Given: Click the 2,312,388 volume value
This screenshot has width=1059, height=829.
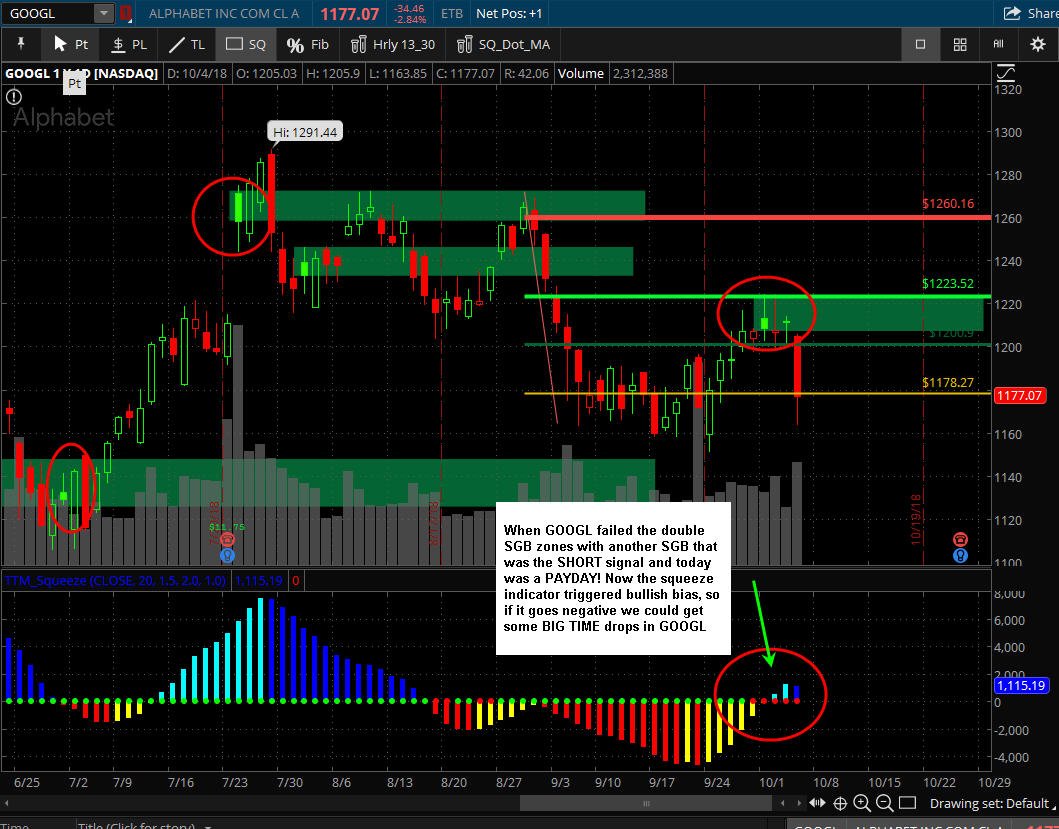Looking at the screenshot, I should [640, 73].
